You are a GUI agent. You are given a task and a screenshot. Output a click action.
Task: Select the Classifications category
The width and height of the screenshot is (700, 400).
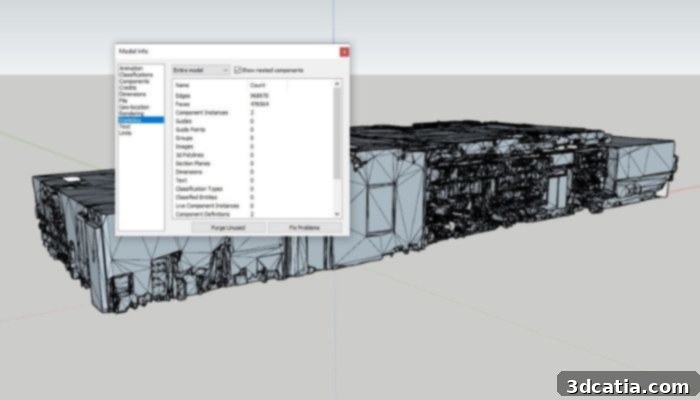coord(136,75)
